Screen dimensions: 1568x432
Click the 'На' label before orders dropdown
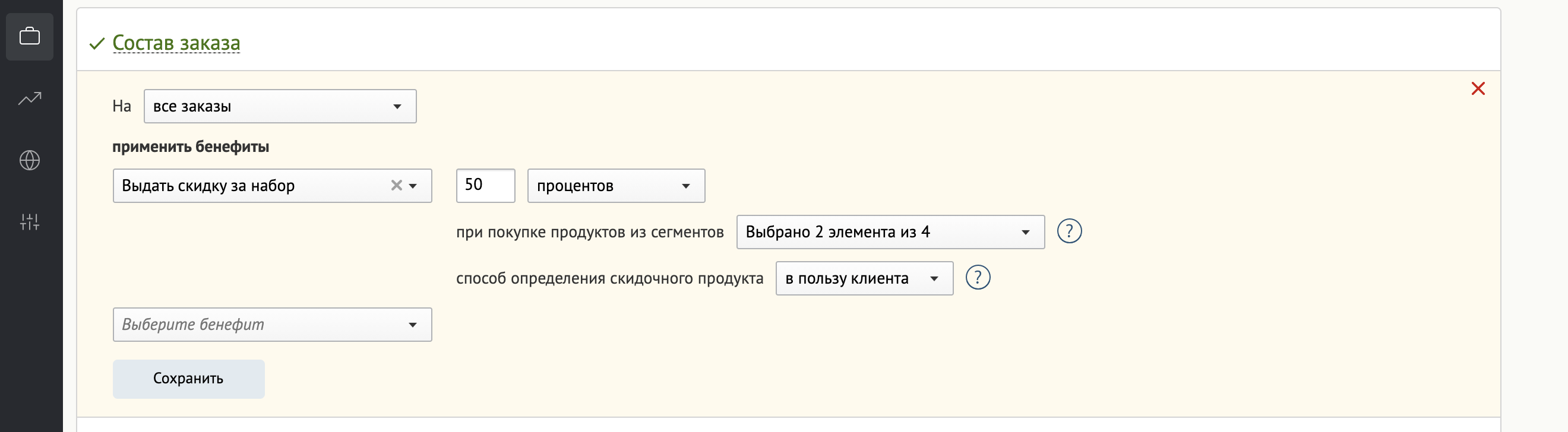click(122, 106)
